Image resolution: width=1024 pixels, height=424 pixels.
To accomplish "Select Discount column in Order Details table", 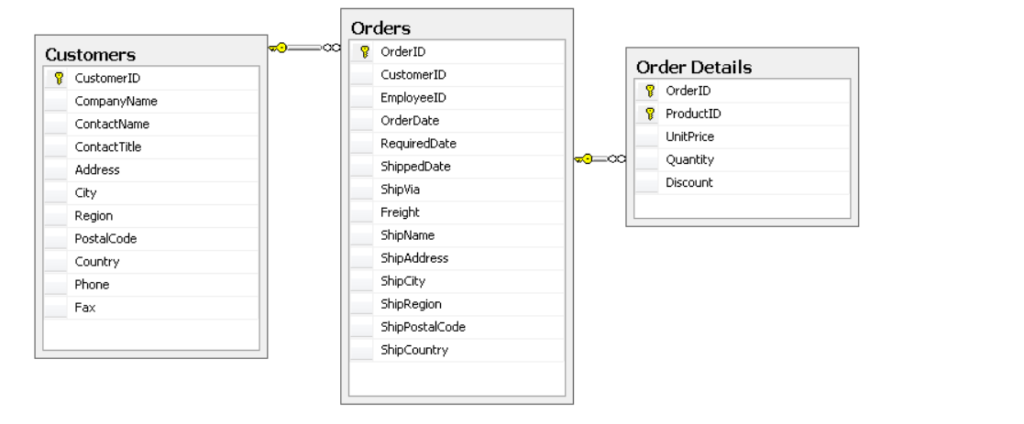I will pyautogui.click(x=742, y=182).
